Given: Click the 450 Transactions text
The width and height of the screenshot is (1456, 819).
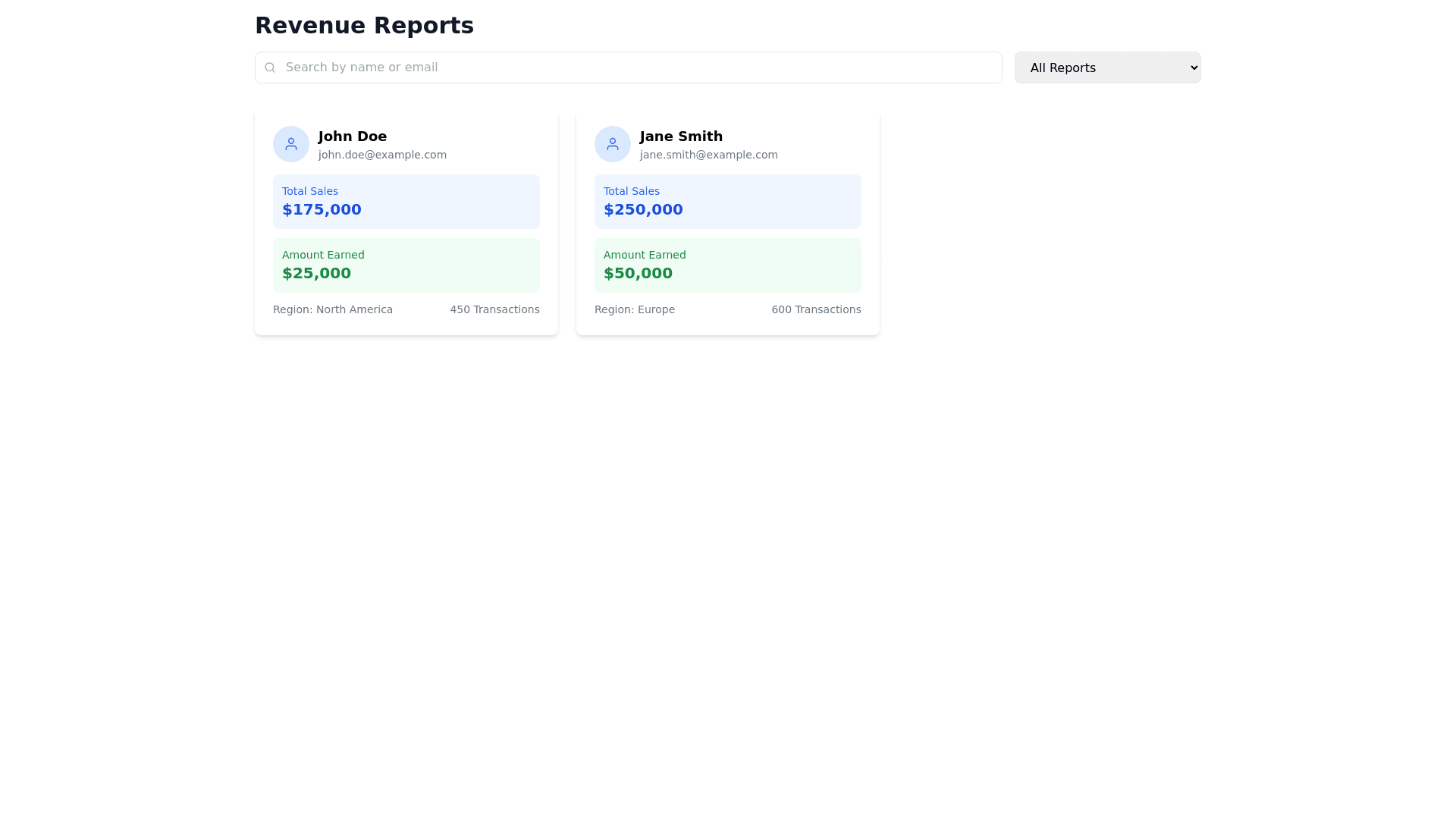Looking at the screenshot, I should 494,309.
